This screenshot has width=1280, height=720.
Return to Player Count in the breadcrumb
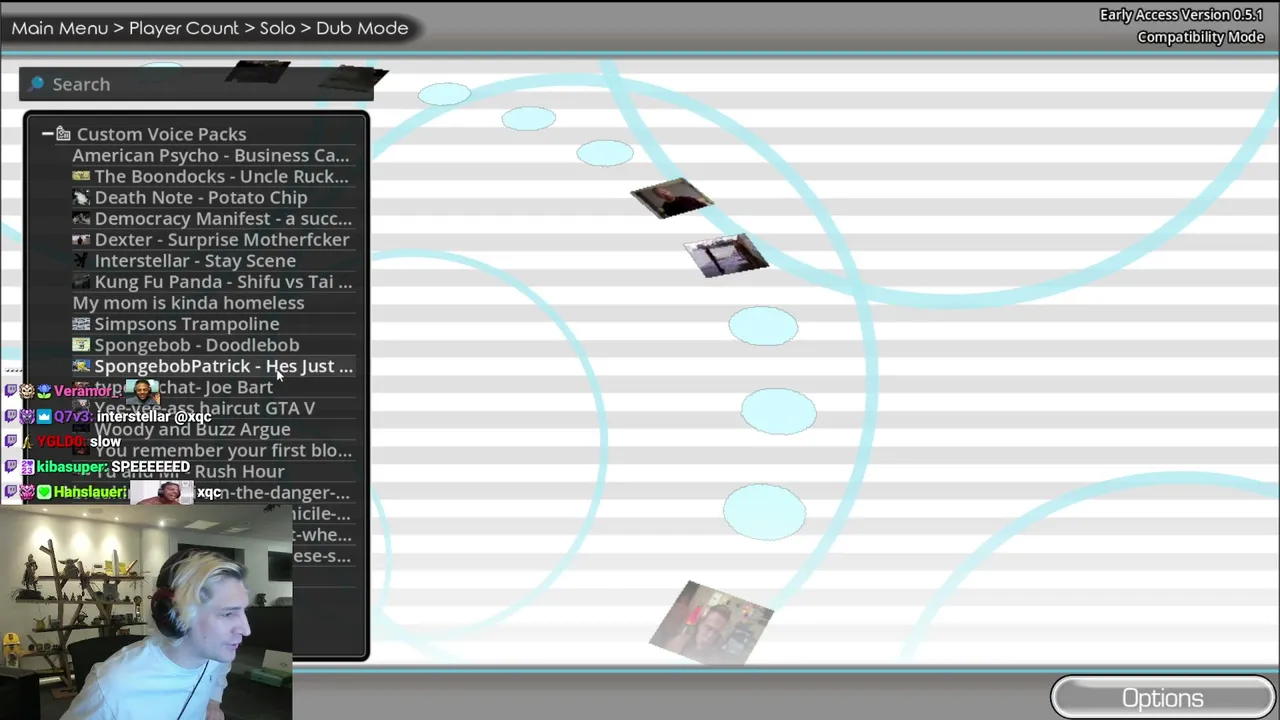pos(184,28)
